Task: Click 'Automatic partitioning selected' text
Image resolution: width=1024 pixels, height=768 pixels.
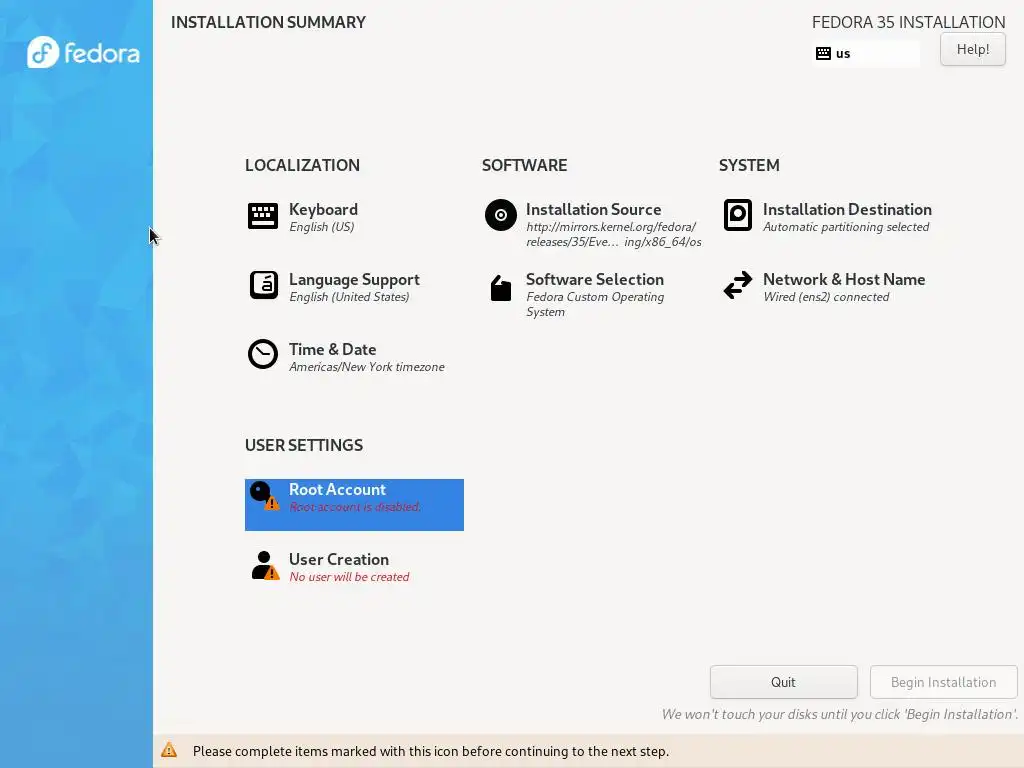Action: [x=846, y=227]
